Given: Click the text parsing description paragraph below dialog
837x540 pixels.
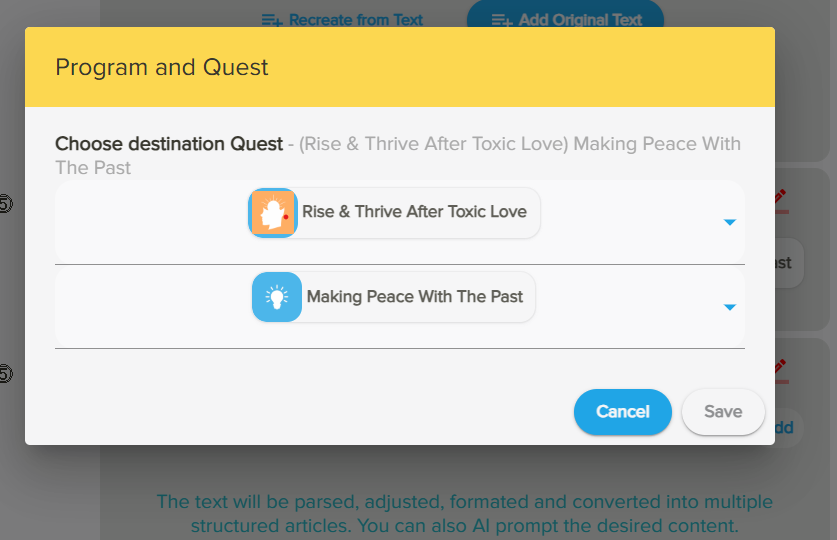Looking at the screenshot, I should pos(465,513).
